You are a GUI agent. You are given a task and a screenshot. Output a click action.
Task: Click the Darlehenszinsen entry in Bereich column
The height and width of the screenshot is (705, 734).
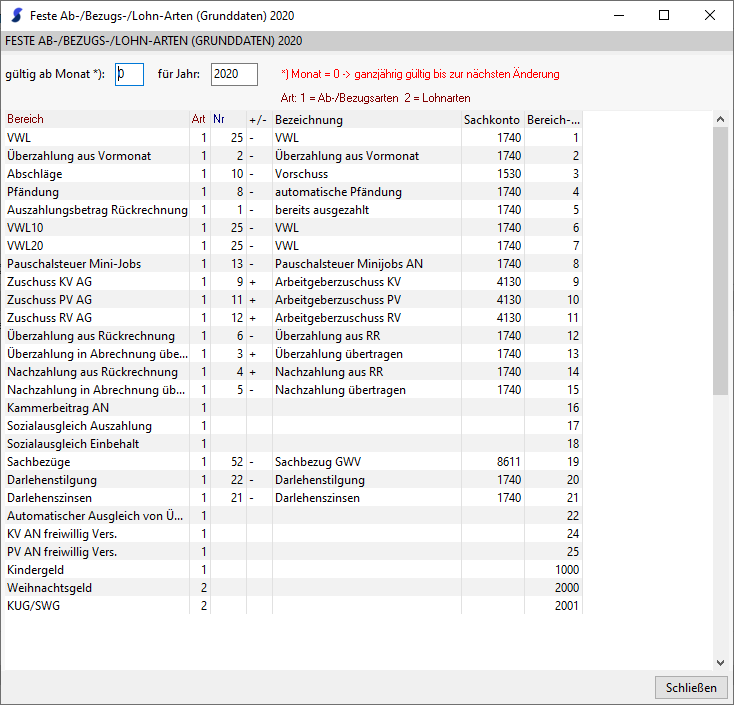(x=51, y=498)
